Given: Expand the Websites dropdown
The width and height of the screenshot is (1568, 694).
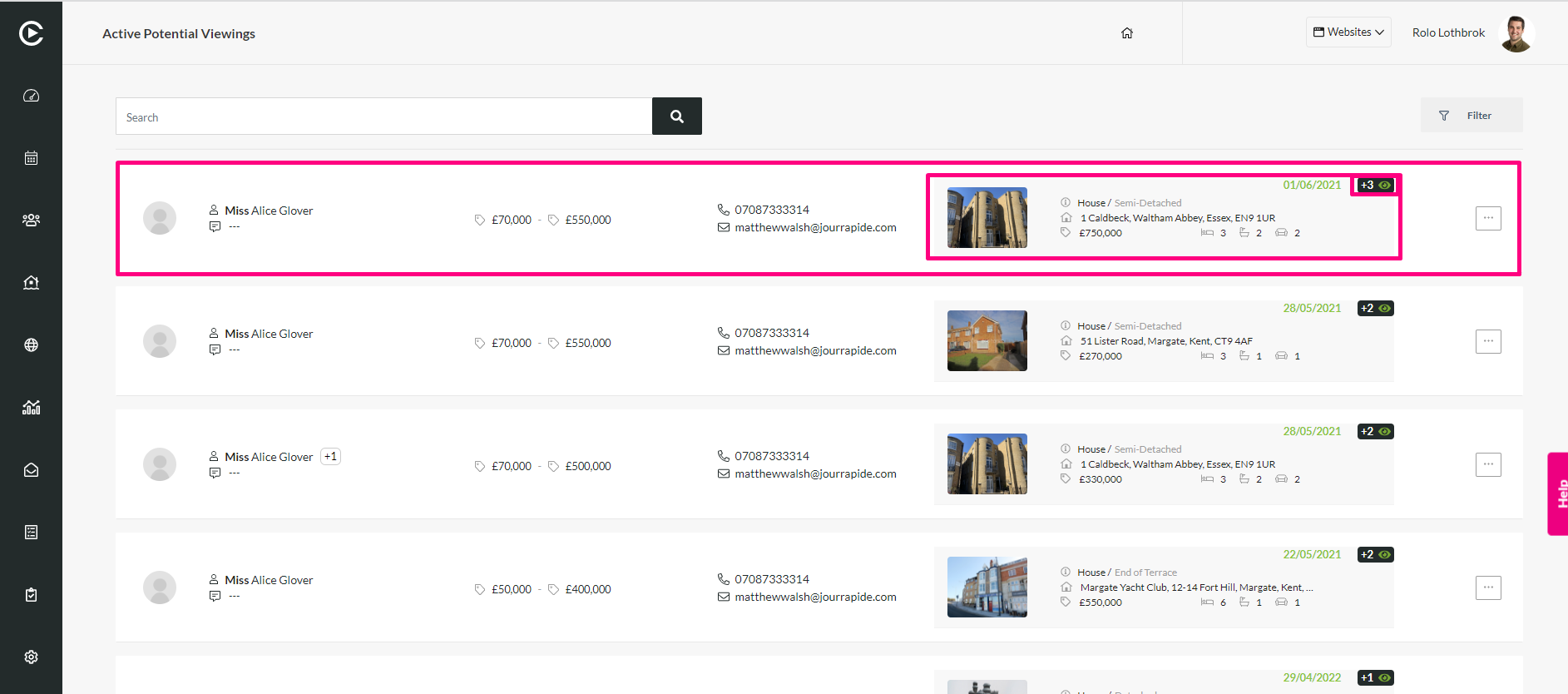Looking at the screenshot, I should click(1348, 32).
